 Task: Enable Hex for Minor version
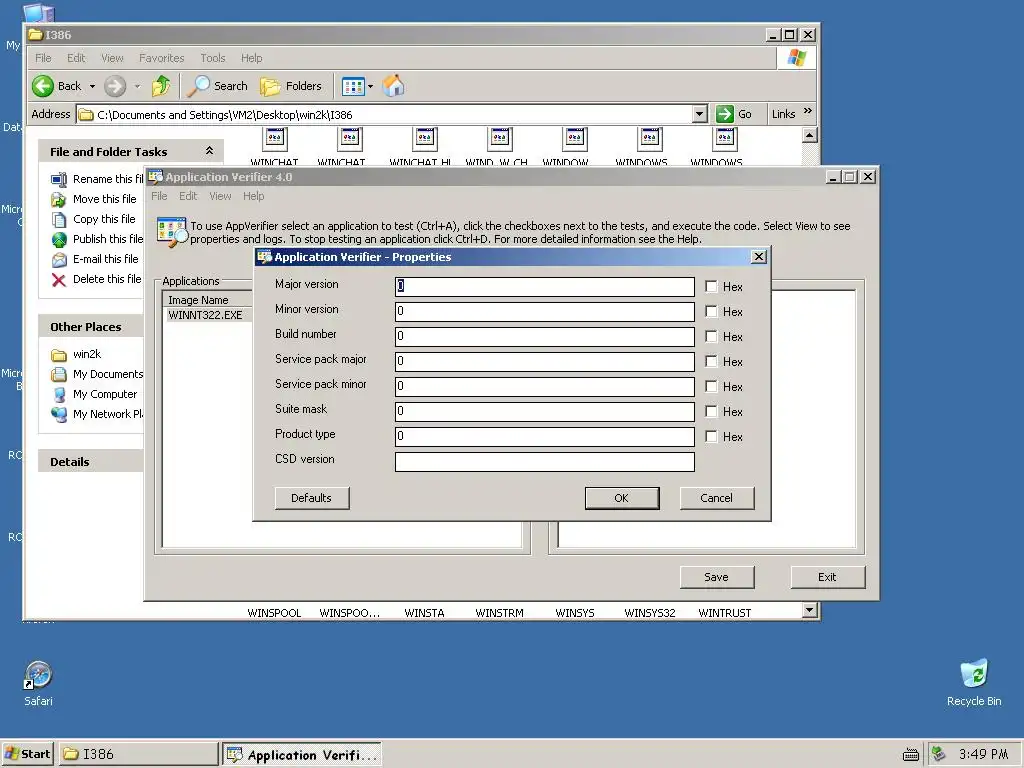pos(711,312)
